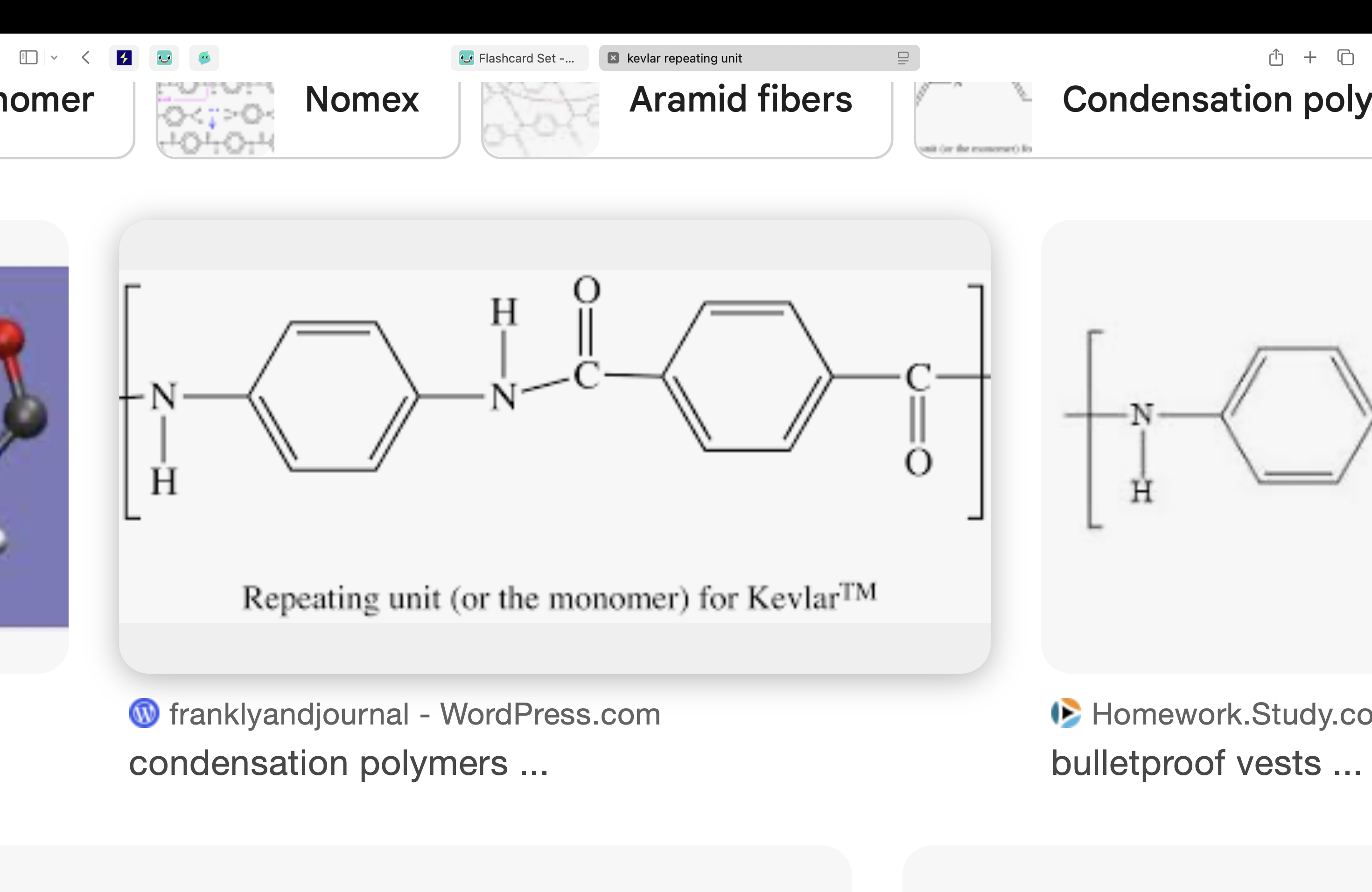
Task: Open the Kevlar repeating unit structure image
Action: [554, 446]
